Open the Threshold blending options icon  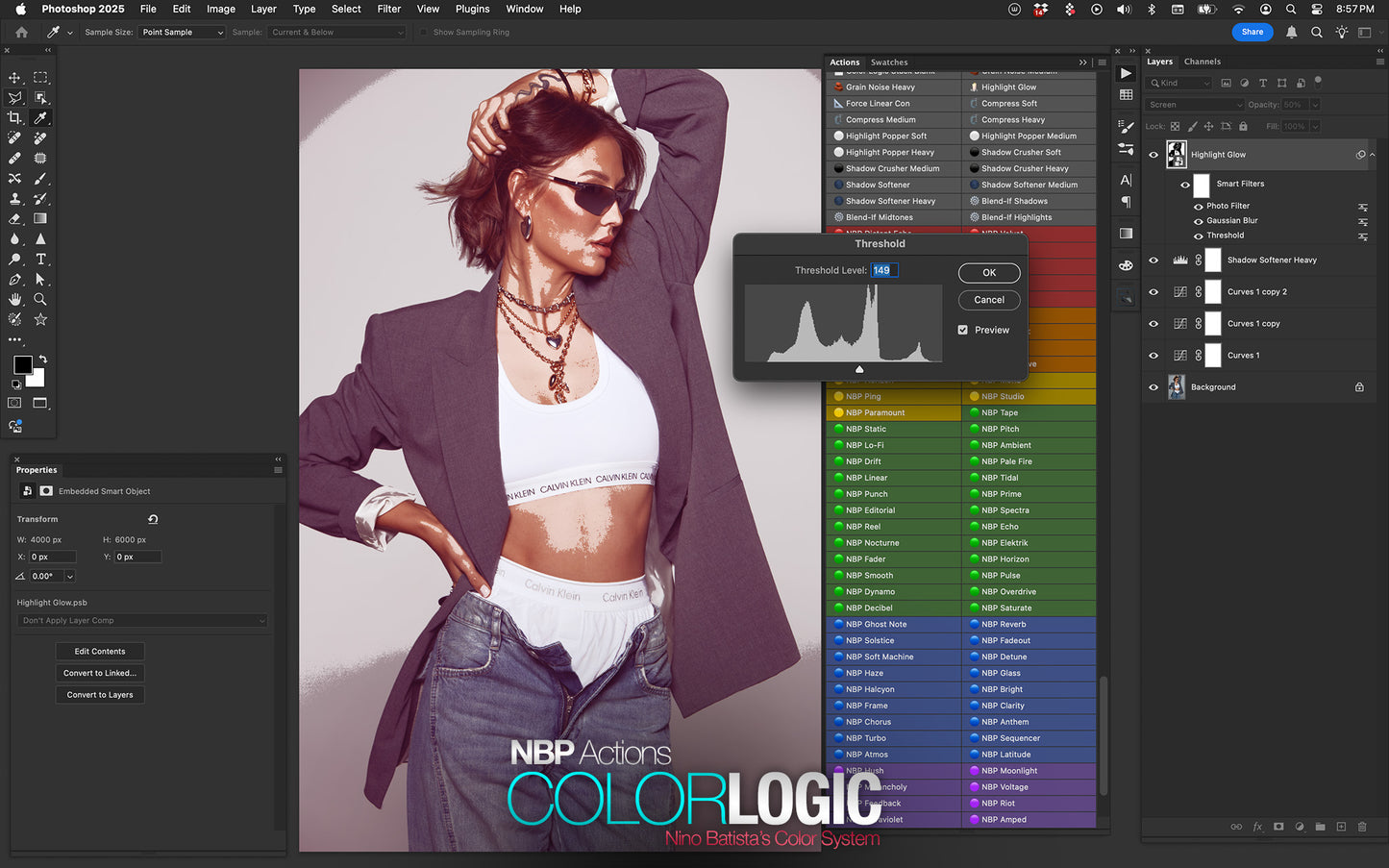pos(1363,236)
